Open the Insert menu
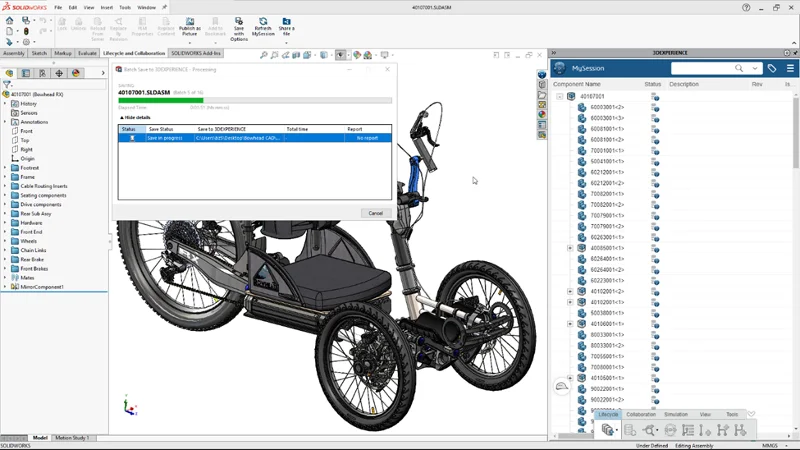This screenshot has width=800, height=450. pos(107,7)
